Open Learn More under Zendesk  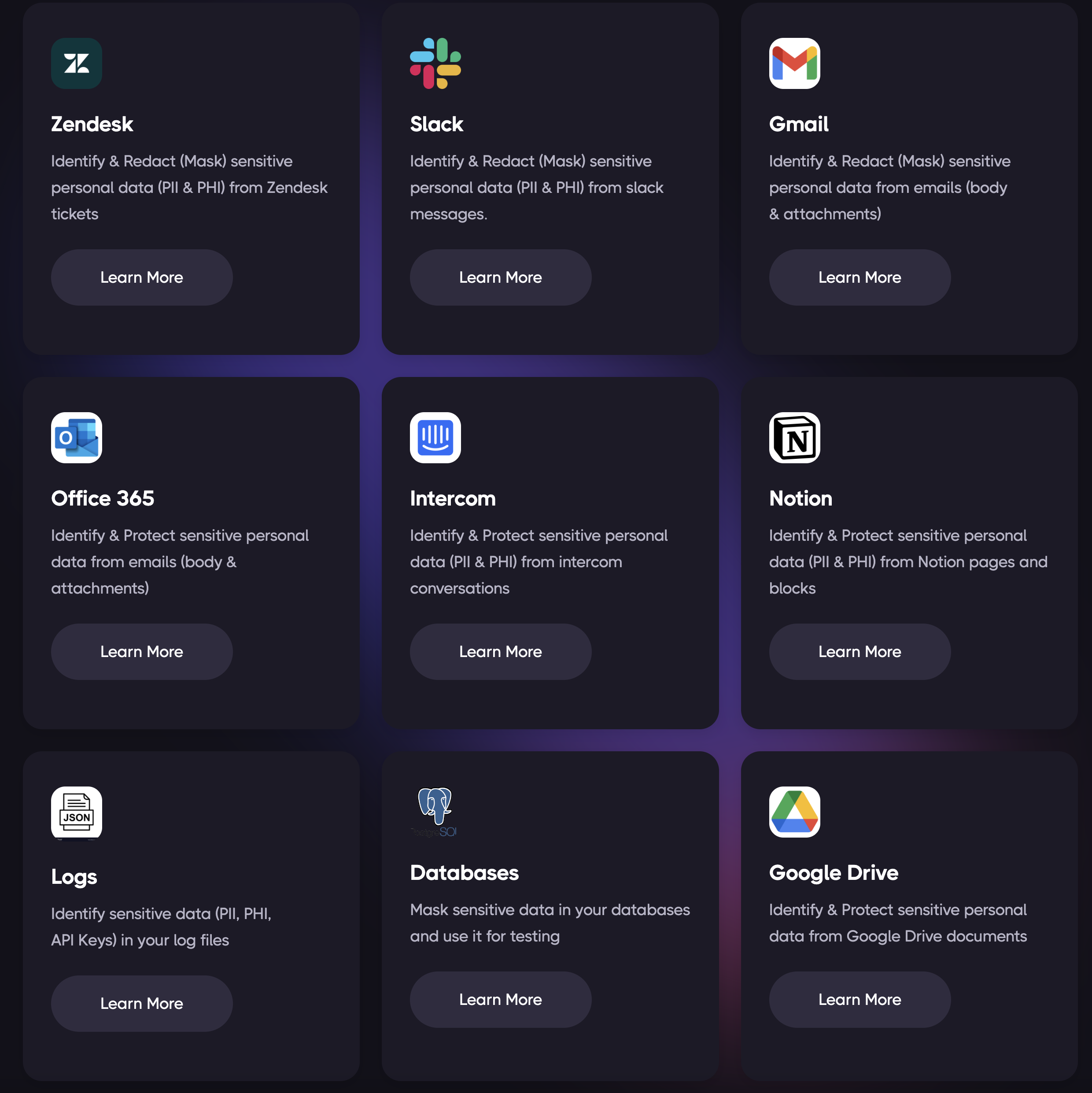point(141,277)
